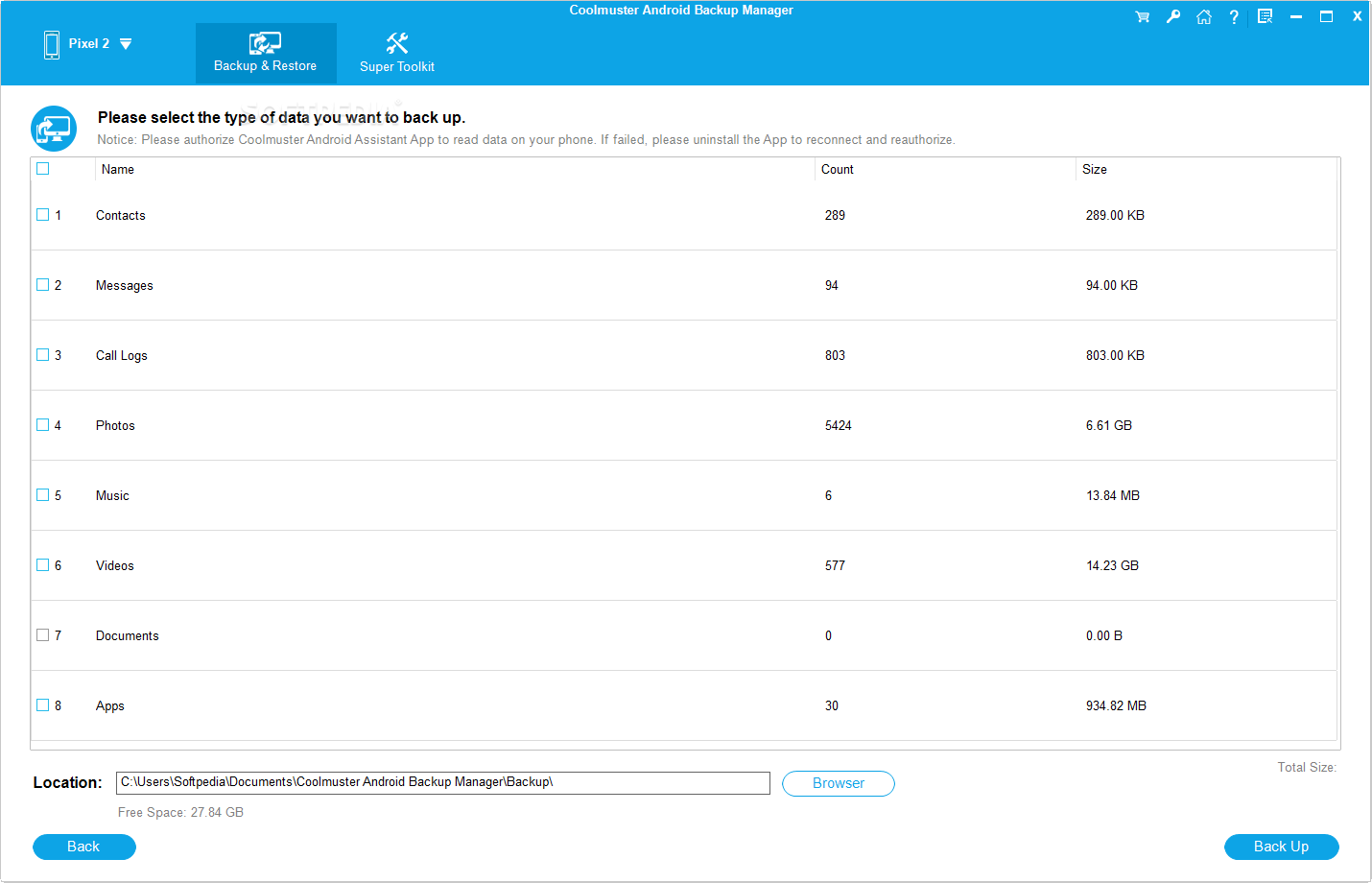Open the registration key icon

pos(1172,16)
